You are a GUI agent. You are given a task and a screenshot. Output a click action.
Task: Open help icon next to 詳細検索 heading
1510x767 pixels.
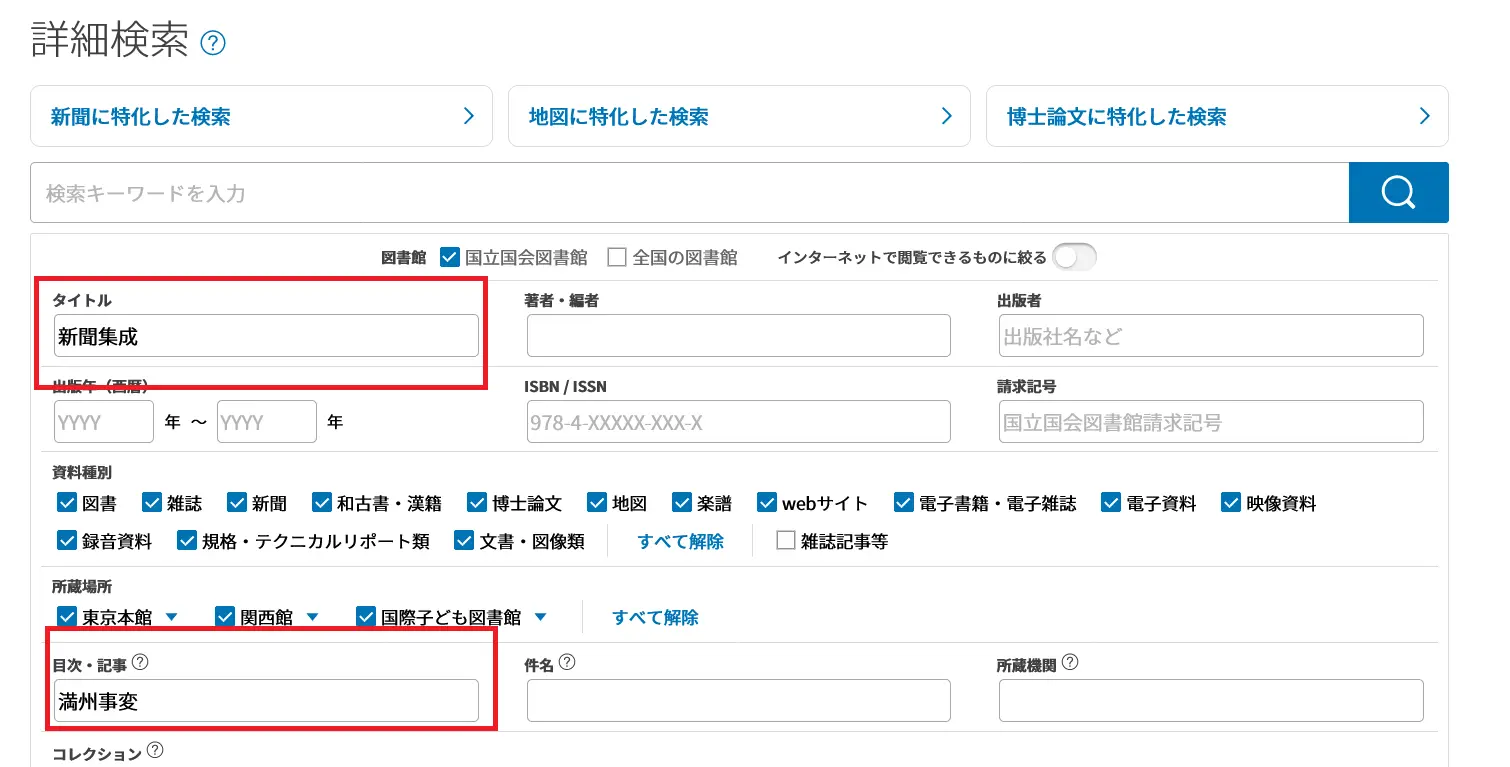[x=212, y=42]
